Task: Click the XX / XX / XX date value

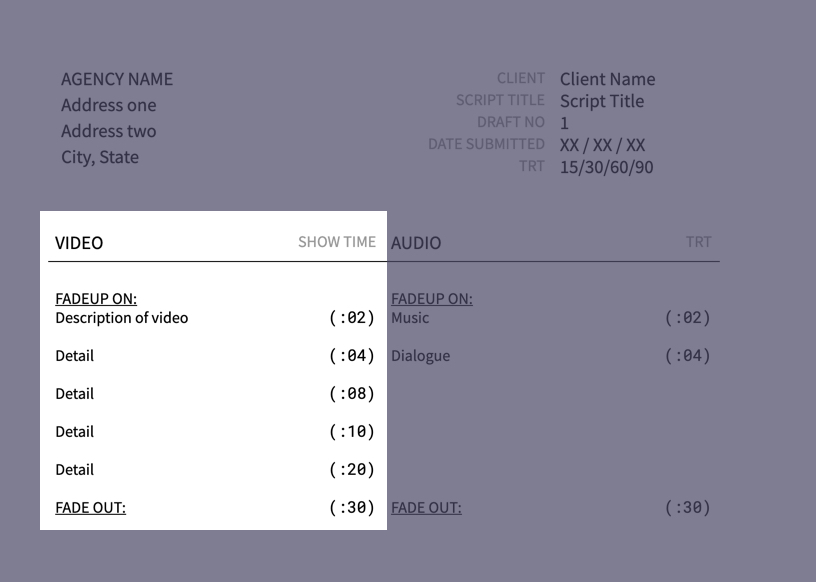Action: (x=602, y=145)
